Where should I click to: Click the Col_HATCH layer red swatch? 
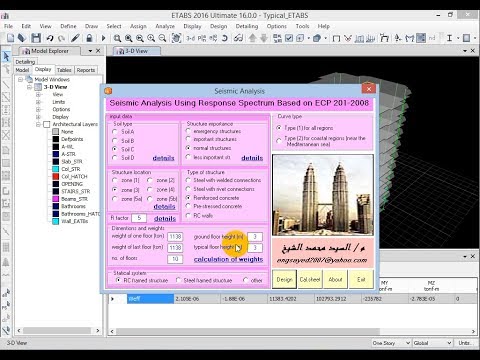pos(56,176)
